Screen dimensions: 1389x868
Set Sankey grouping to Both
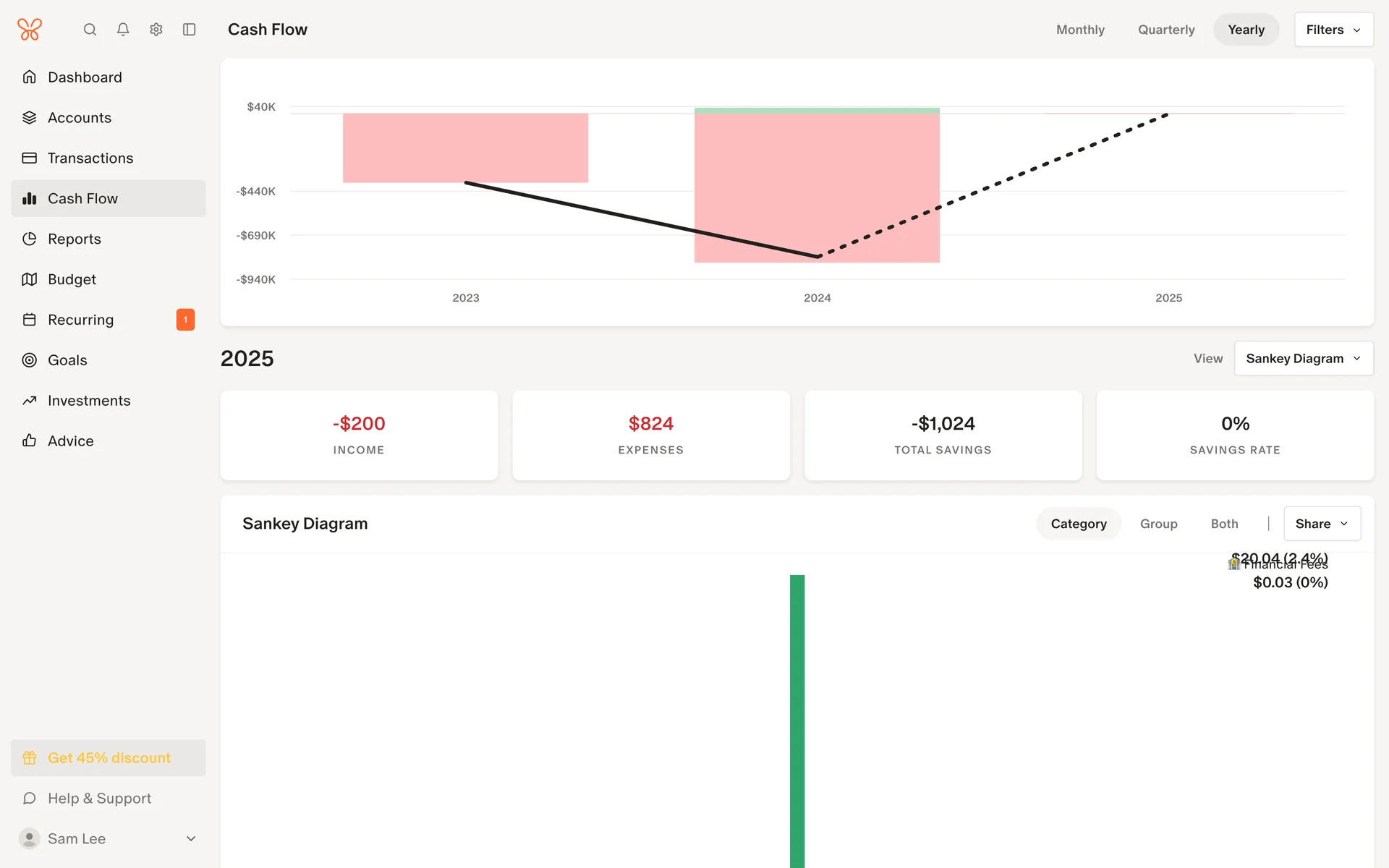(x=1224, y=524)
